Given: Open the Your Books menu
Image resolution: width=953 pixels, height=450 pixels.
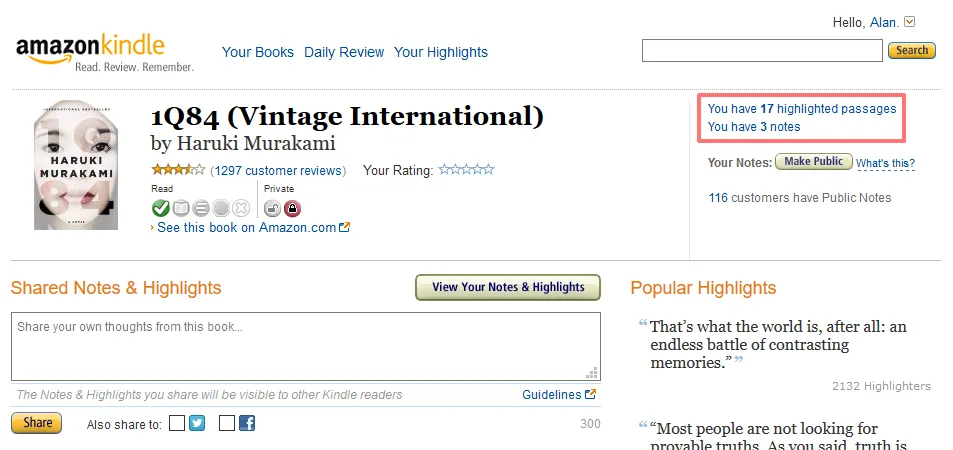Looking at the screenshot, I should tap(258, 52).
